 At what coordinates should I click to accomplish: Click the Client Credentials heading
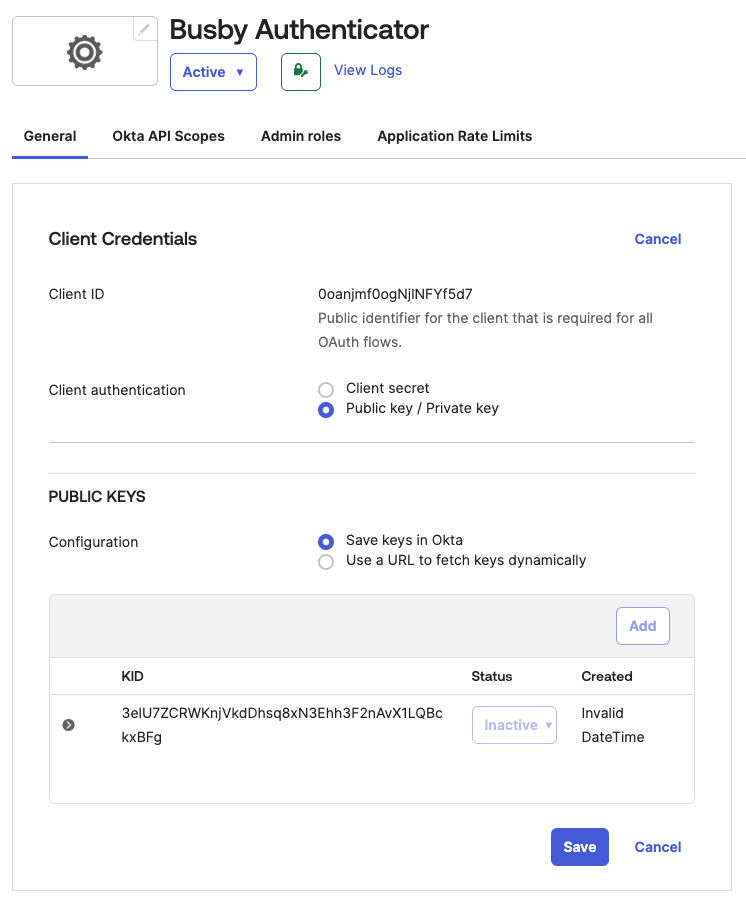(x=123, y=239)
